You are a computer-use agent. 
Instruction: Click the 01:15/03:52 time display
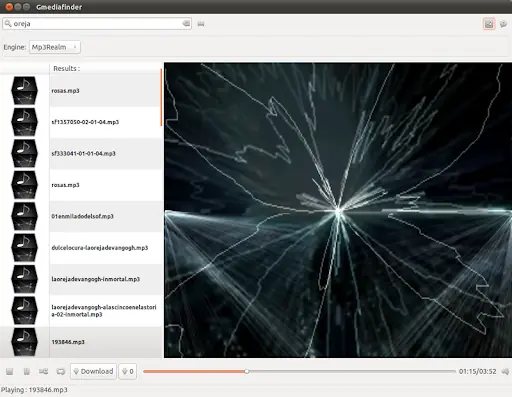coord(478,371)
